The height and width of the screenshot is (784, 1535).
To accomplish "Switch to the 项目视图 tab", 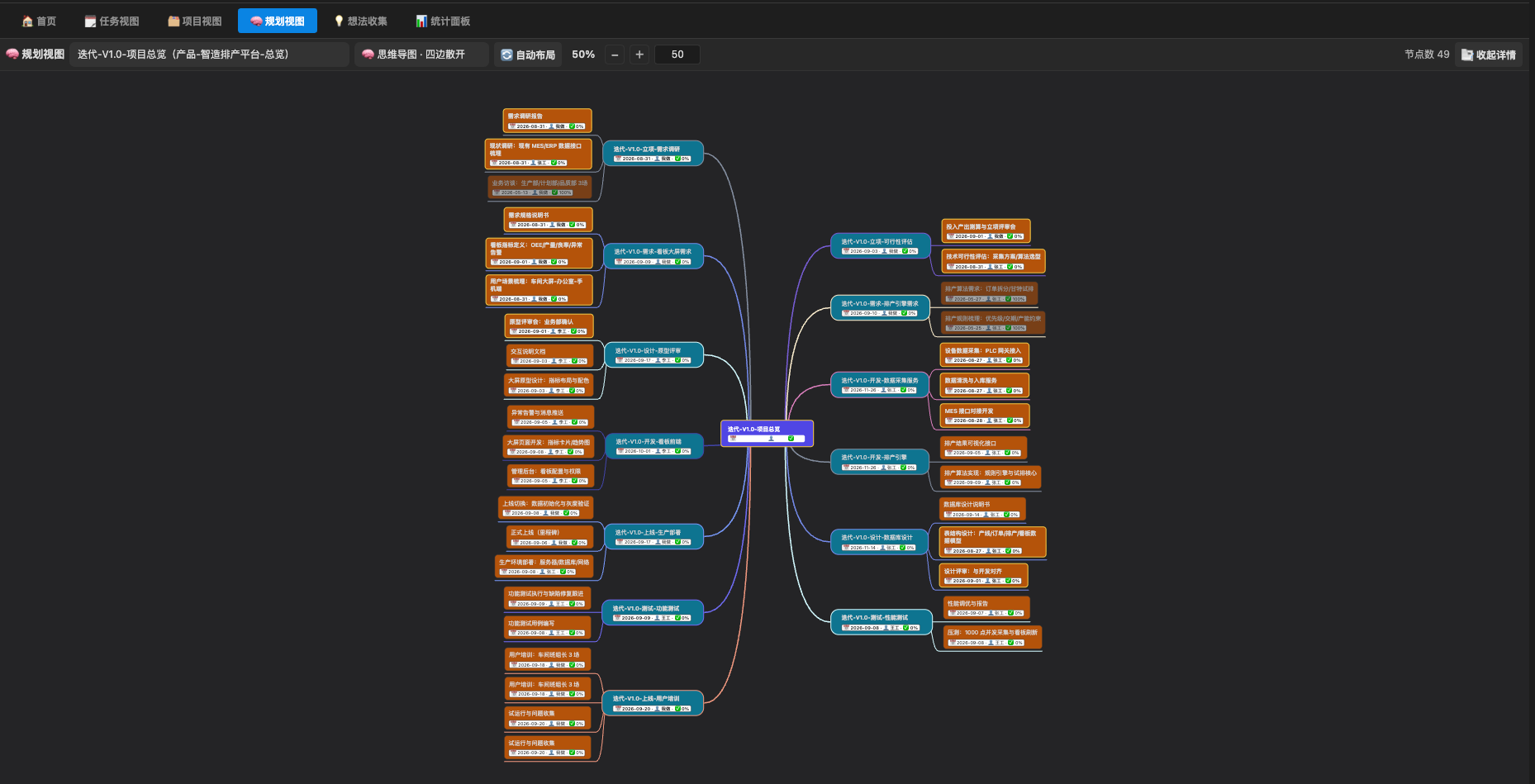I will point(194,21).
